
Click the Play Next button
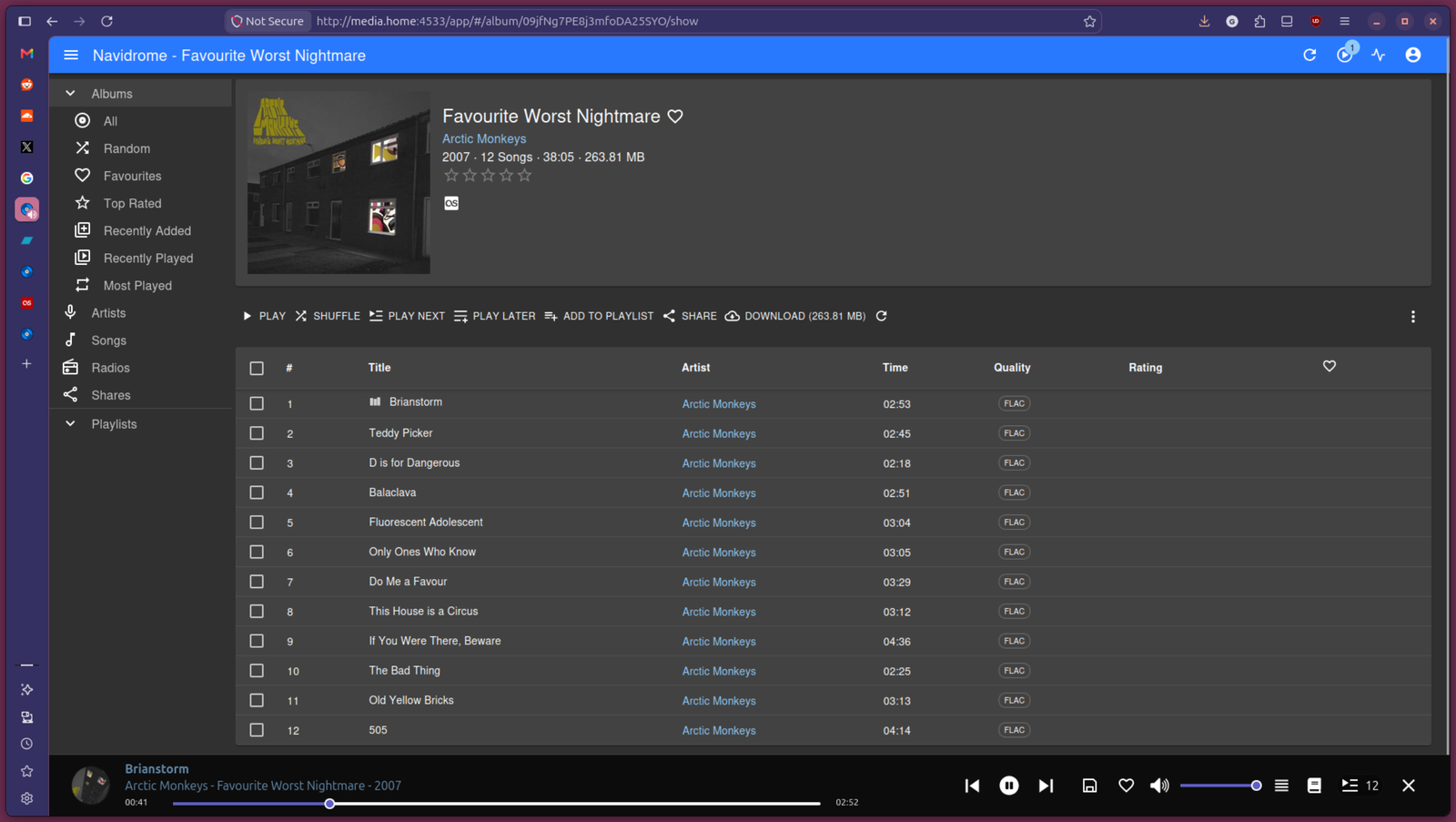point(407,316)
